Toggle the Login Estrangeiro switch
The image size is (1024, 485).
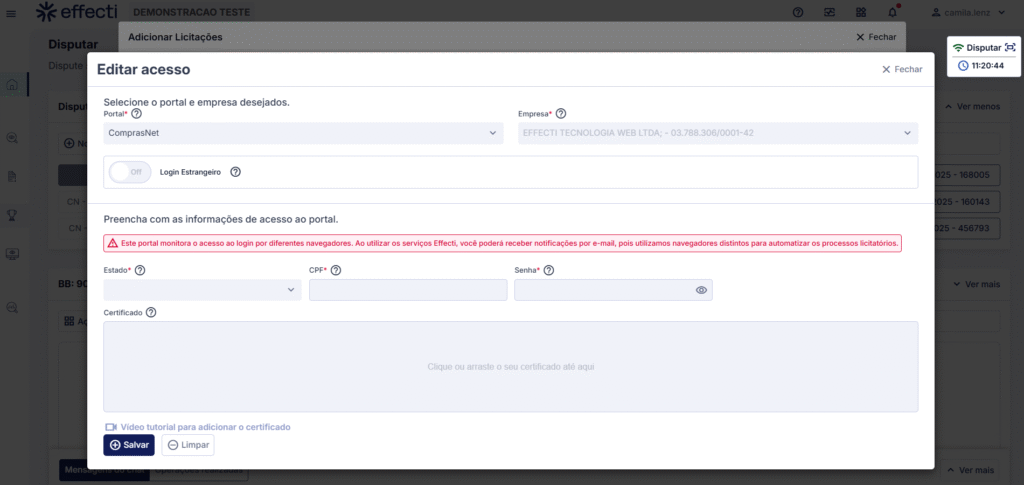130,172
